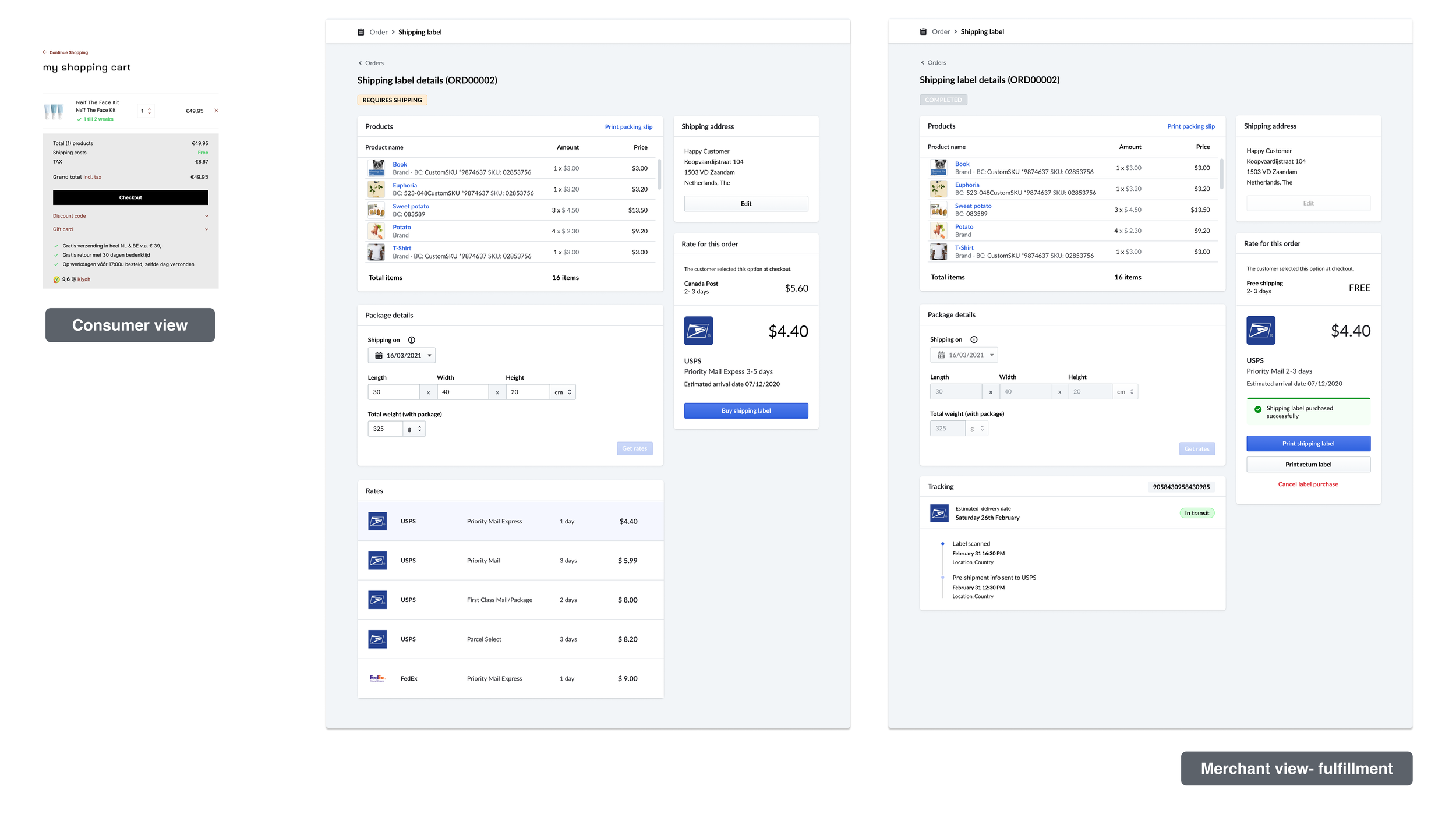
Task: Click Shipping label in the breadcrumb
Action: point(420,31)
